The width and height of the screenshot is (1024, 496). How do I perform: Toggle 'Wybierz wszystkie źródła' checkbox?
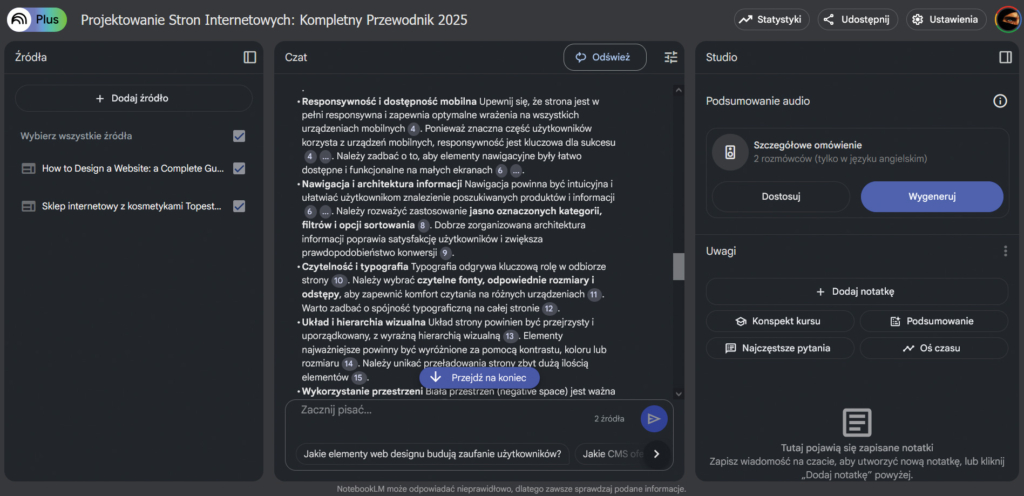[239, 136]
